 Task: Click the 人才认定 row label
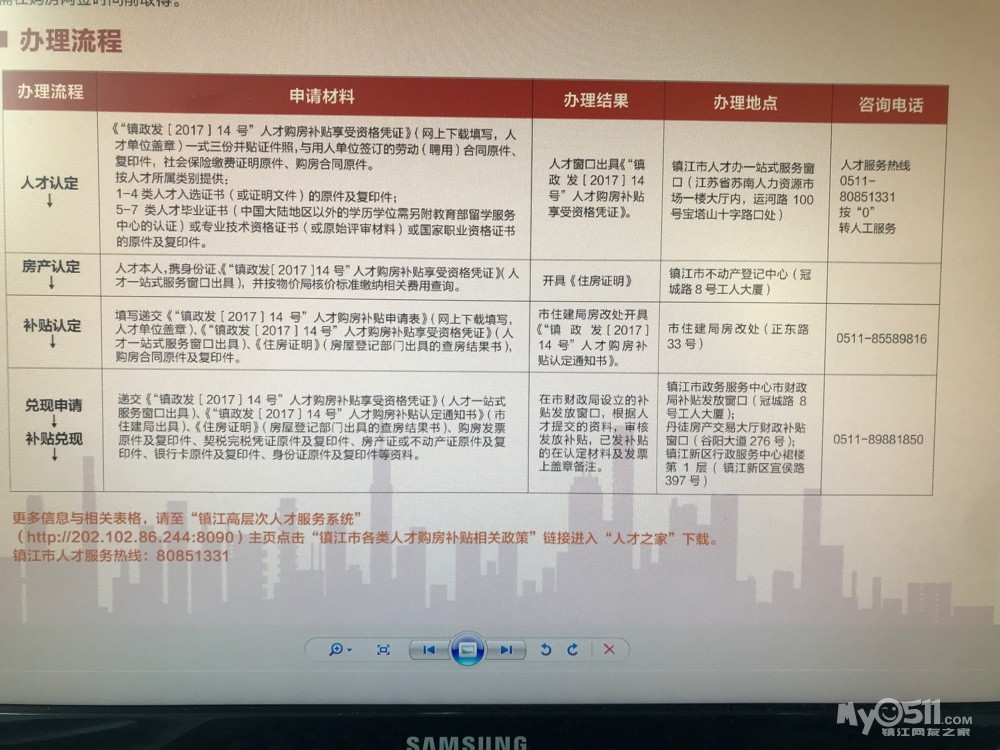pos(50,184)
